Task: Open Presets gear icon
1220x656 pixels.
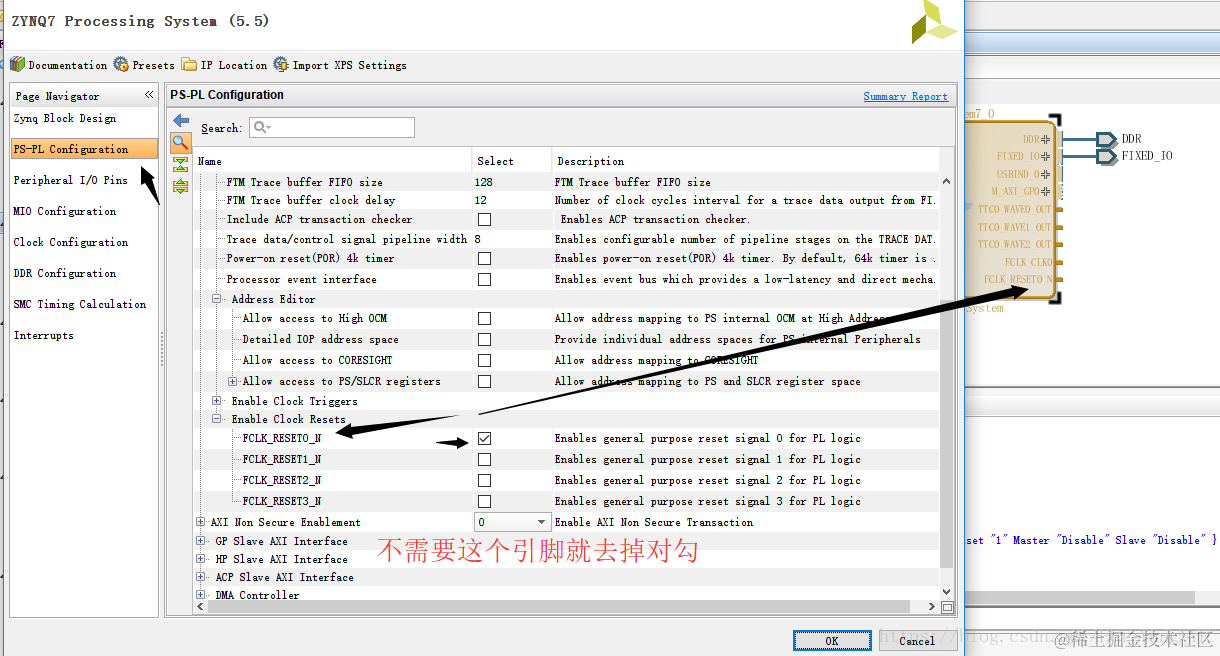Action: [x=121, y=64]
